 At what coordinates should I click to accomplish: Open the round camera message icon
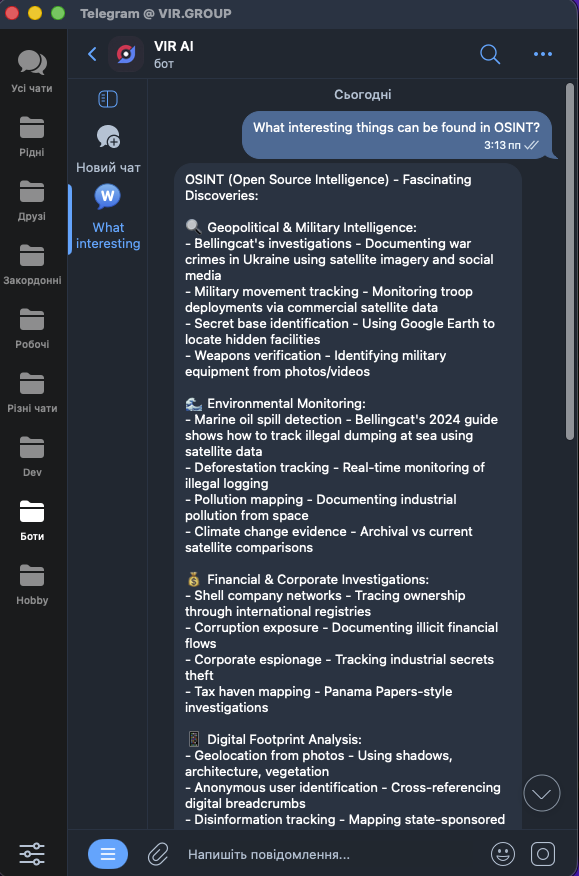click(x=543, y=854)
